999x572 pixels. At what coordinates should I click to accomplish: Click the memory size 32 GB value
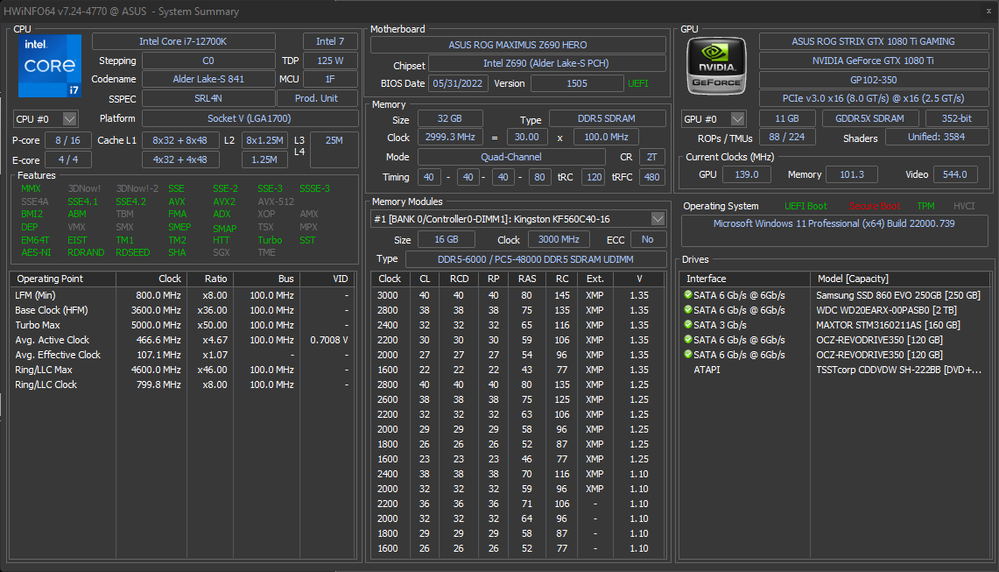coord(450,118)
